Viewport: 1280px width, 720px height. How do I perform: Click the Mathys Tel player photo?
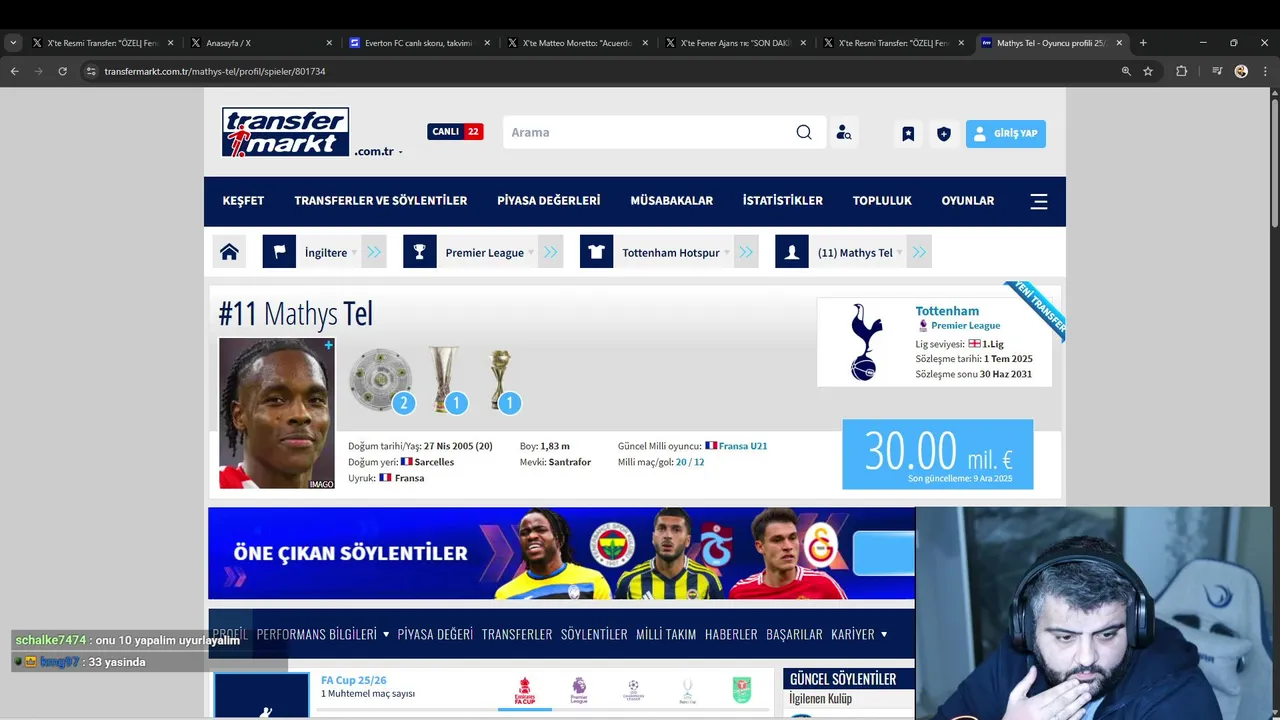(277, 413)
